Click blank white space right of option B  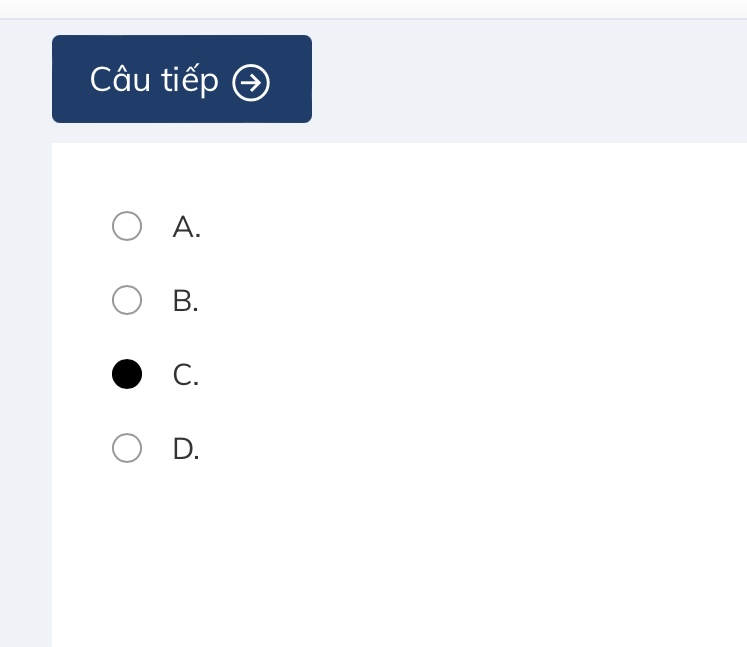tap(450, 300)
